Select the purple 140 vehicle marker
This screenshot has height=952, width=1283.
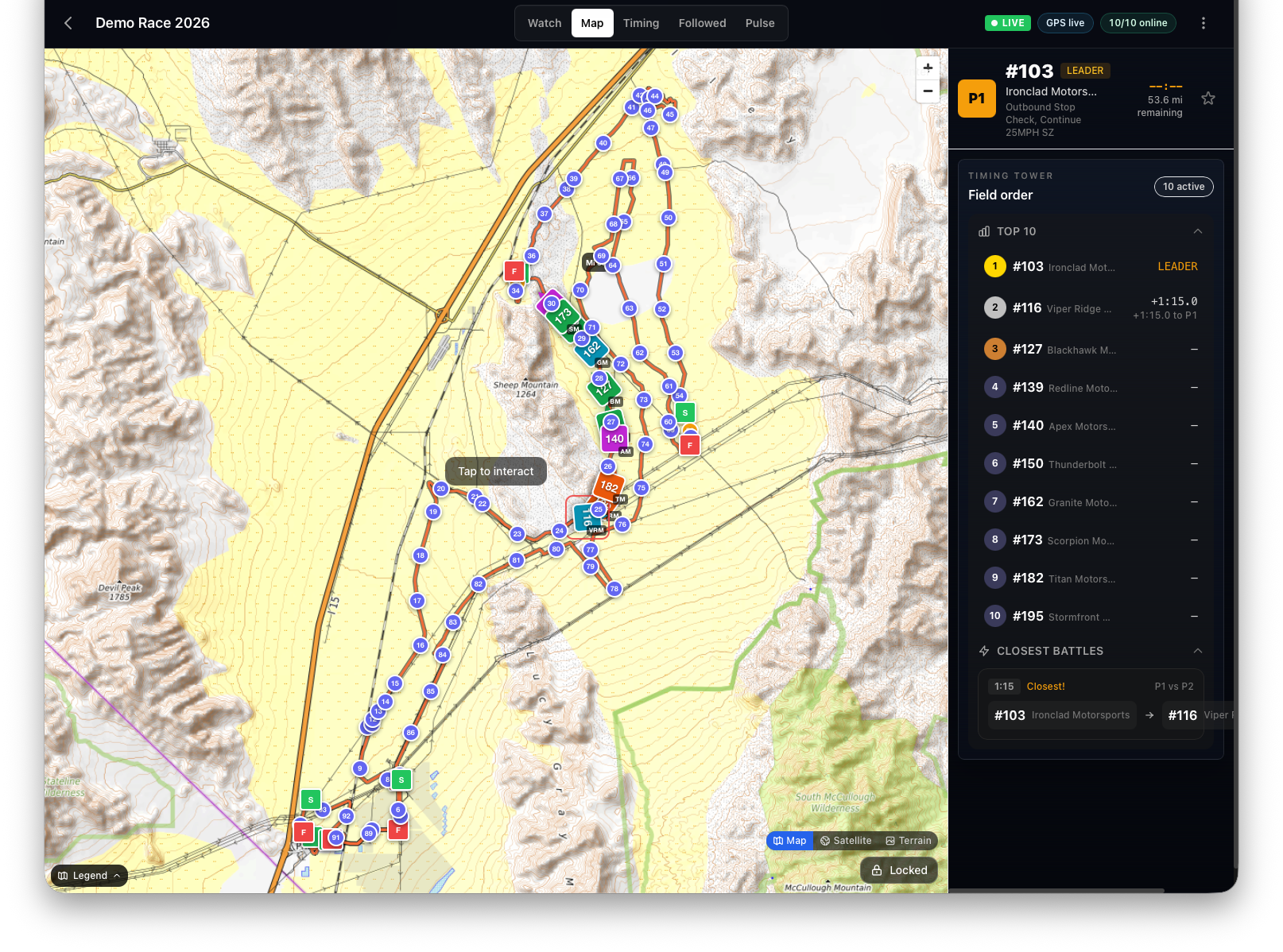(x=614, y=439)
